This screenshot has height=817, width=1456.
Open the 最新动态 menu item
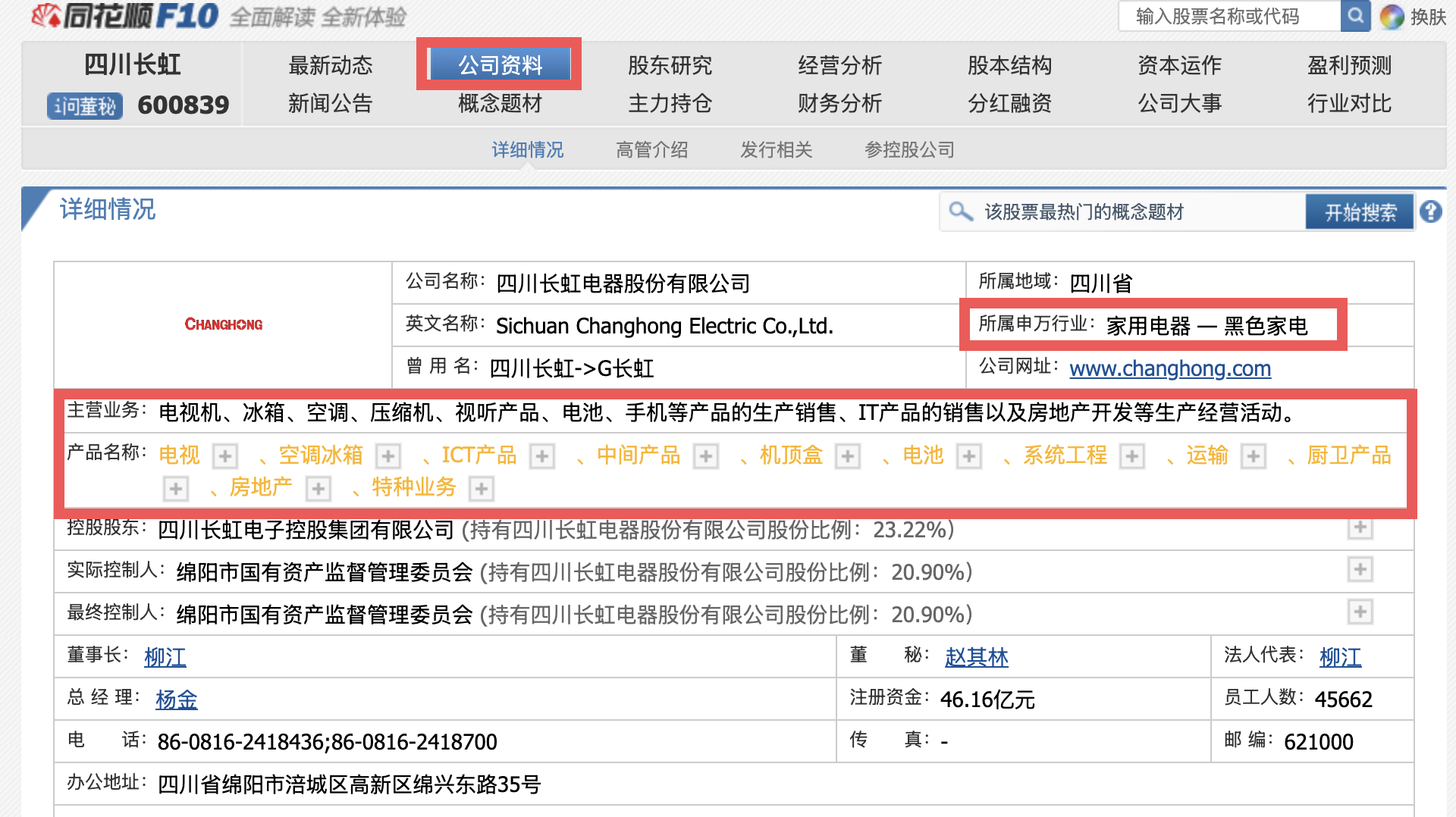coord(331,65)
